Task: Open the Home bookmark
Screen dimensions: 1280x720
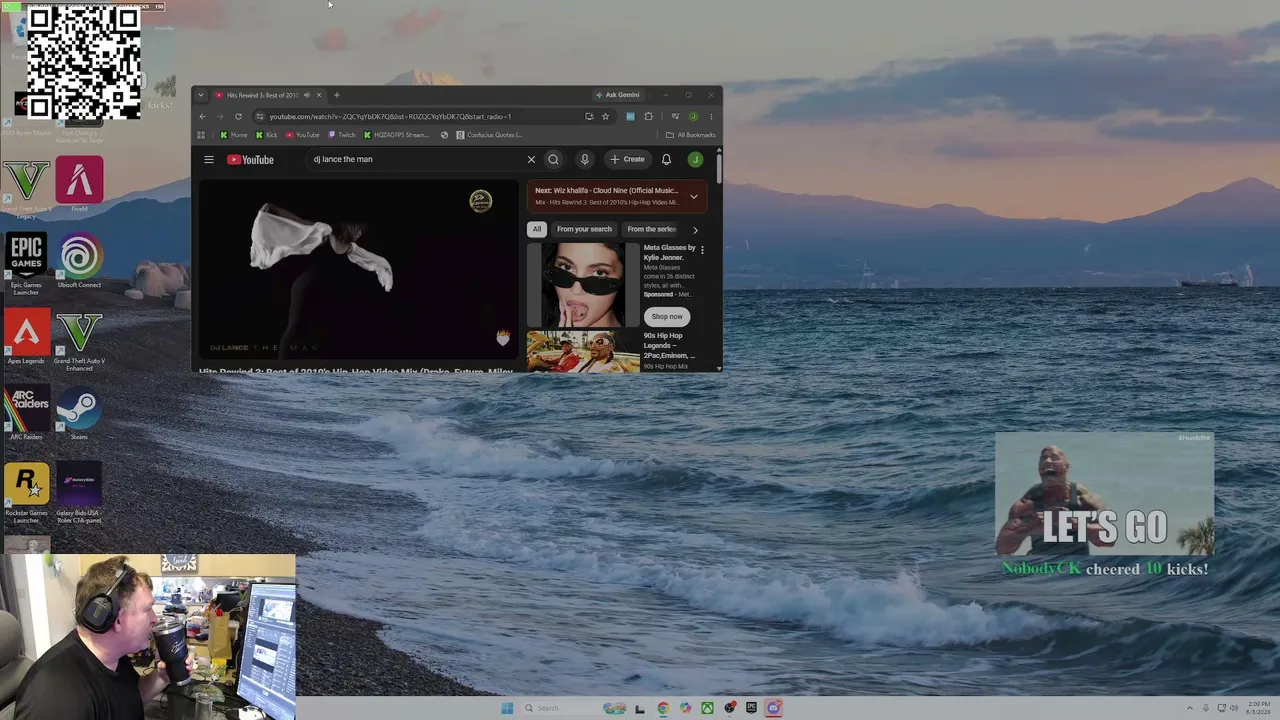Action: point(234,135)
